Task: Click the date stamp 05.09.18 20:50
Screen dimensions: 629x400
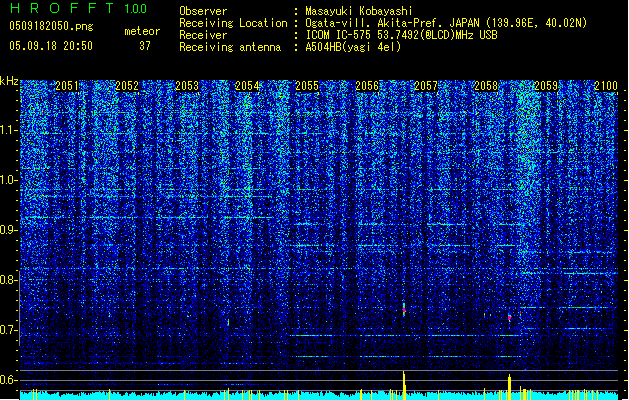Action: [x=51, y=46]
